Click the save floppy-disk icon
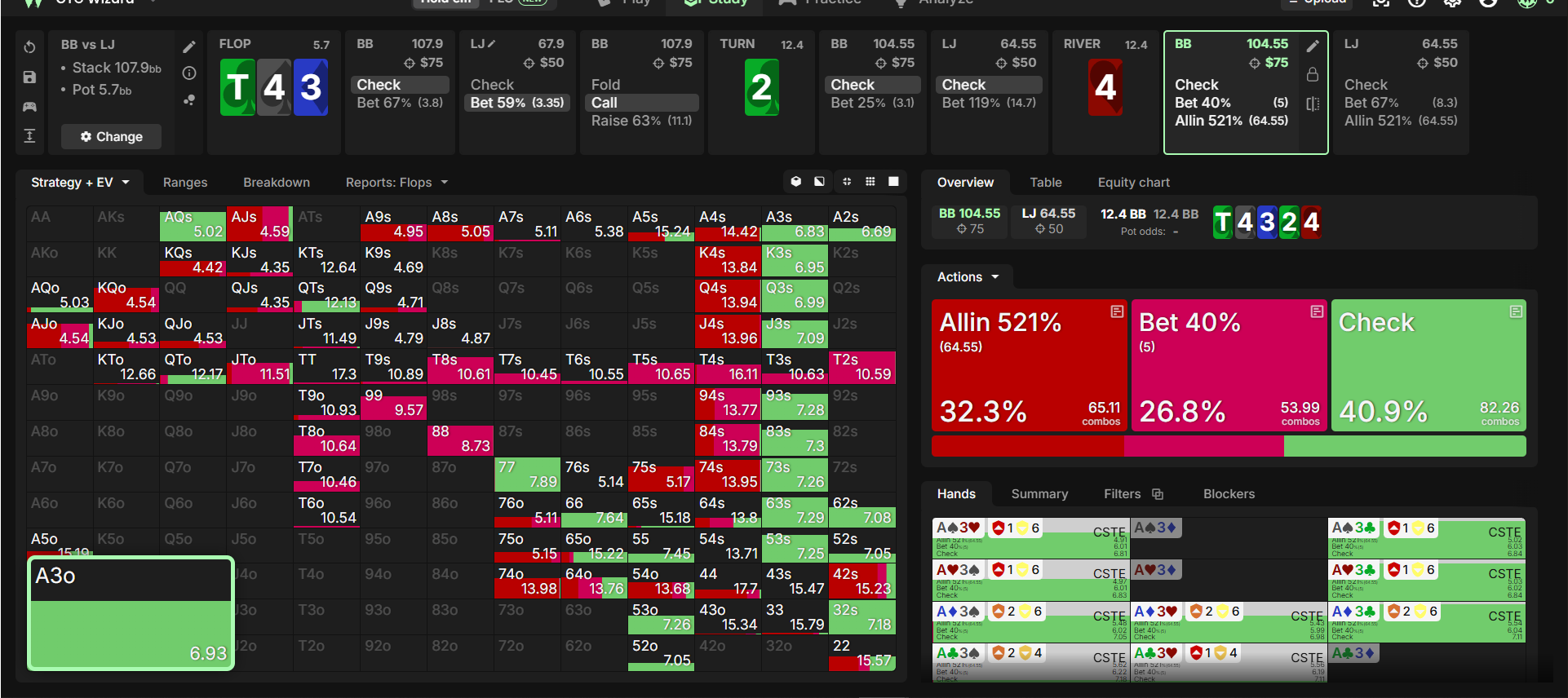This screenshot has height=698, width=1568. [x=29, y=77]
